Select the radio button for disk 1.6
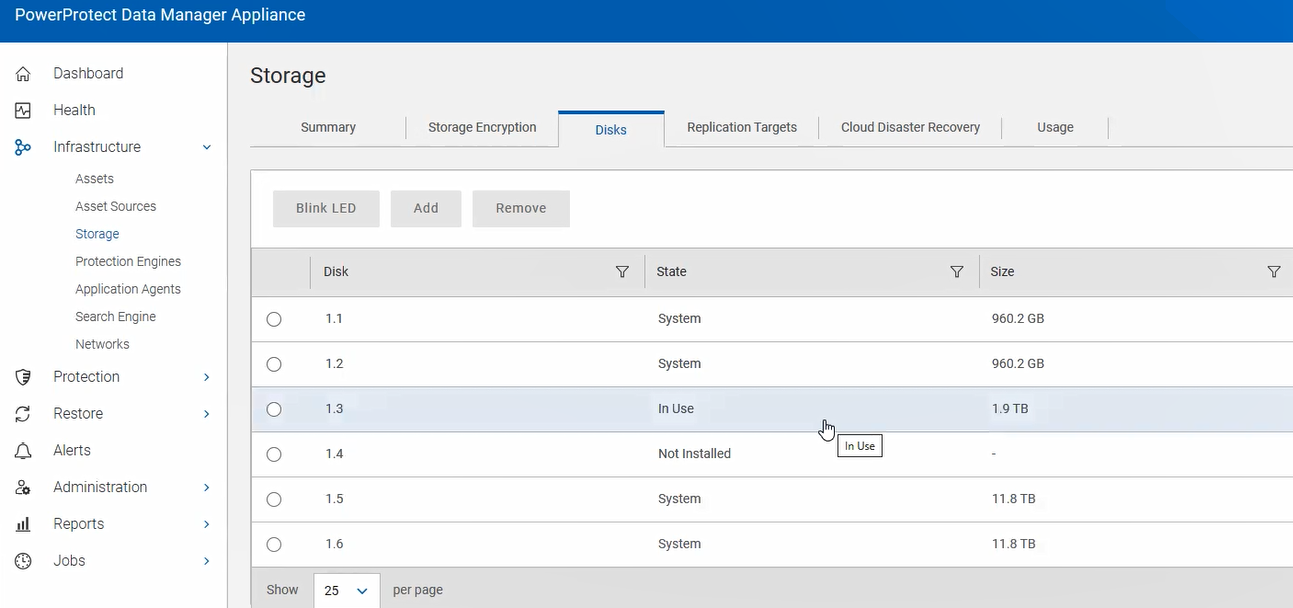This screenshot has width=1293, height=608. click(x=274, y=544)
